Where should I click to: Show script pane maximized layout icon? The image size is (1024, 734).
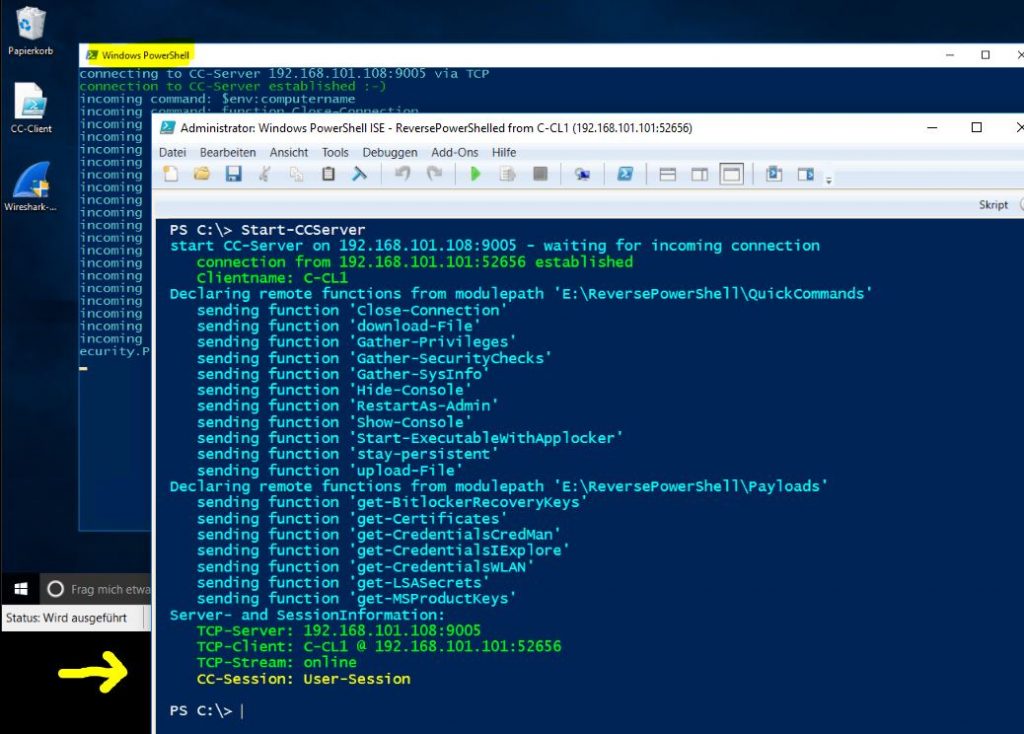(x=731, y=174)
